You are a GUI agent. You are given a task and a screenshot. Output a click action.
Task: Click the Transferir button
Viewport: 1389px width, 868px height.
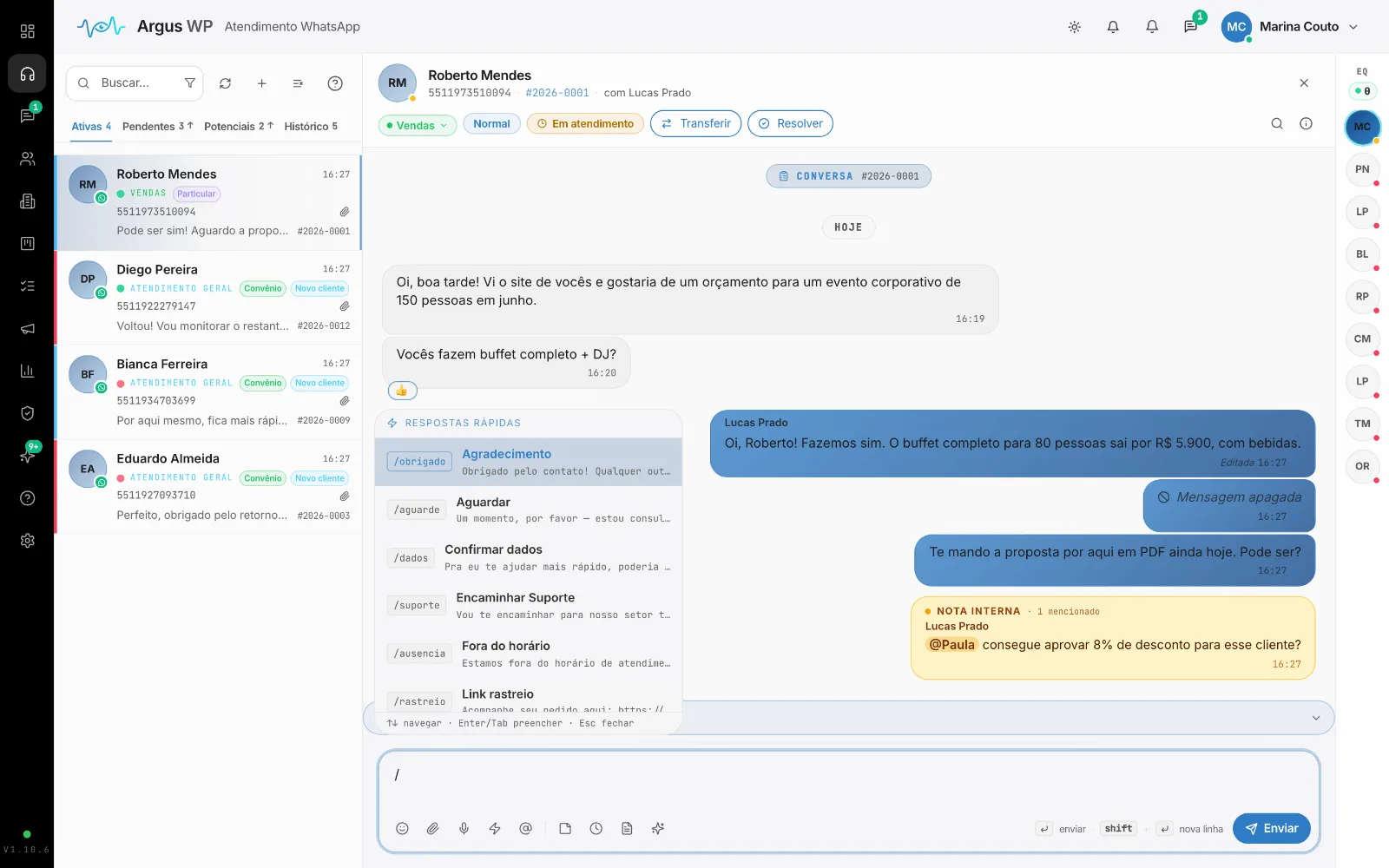point(696,124)
